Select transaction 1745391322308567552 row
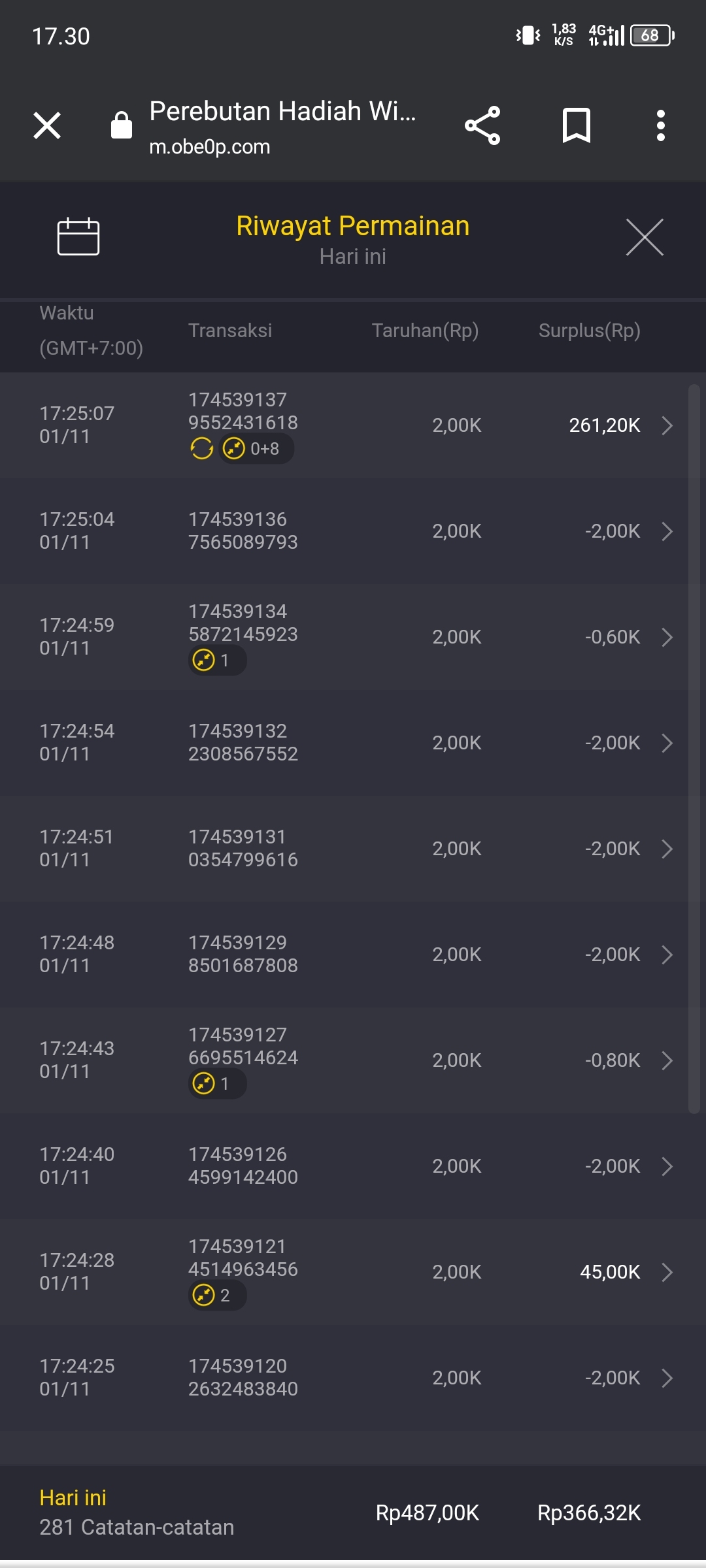 point(353,743)
